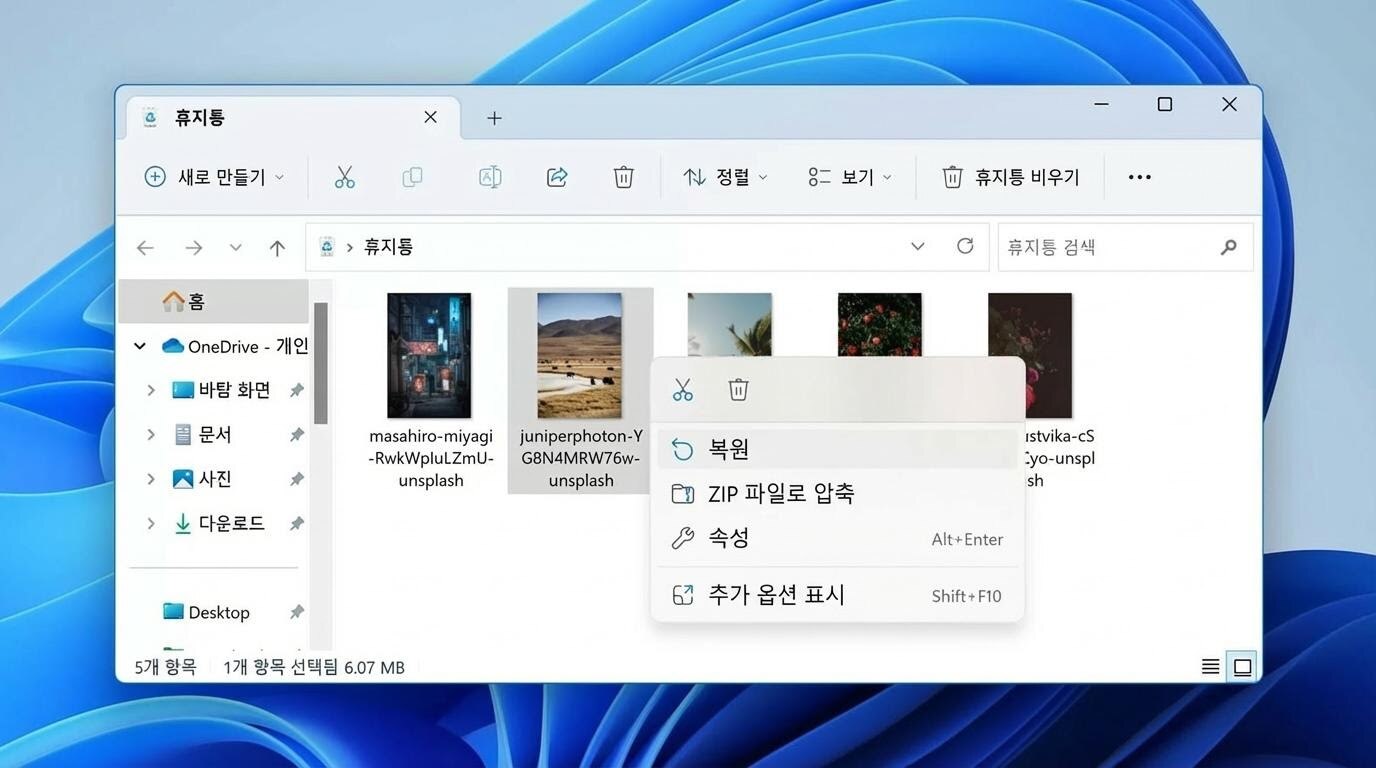Click the navigation pane vertical scrollbar
Screen dimensions: 1376x768
(x=321, y=364)
